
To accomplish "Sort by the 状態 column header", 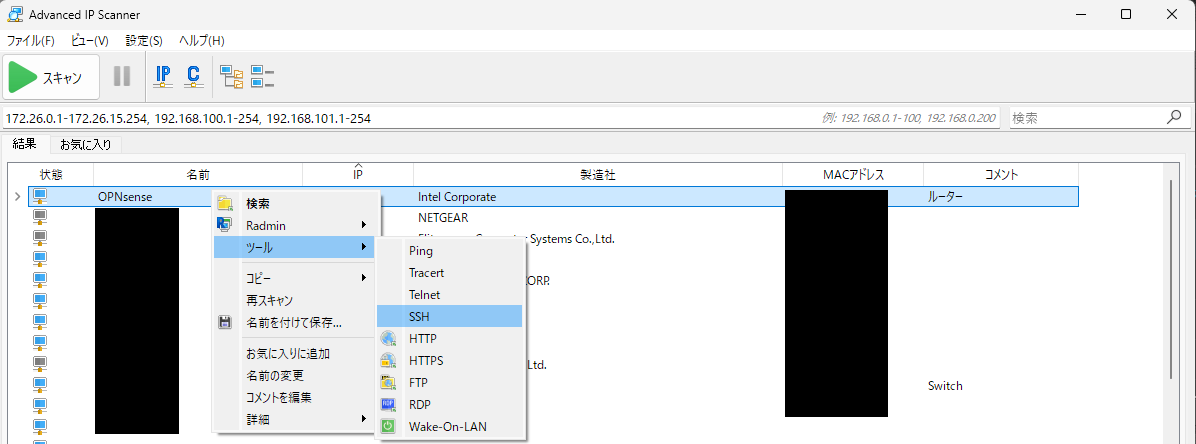I will 50,175.
